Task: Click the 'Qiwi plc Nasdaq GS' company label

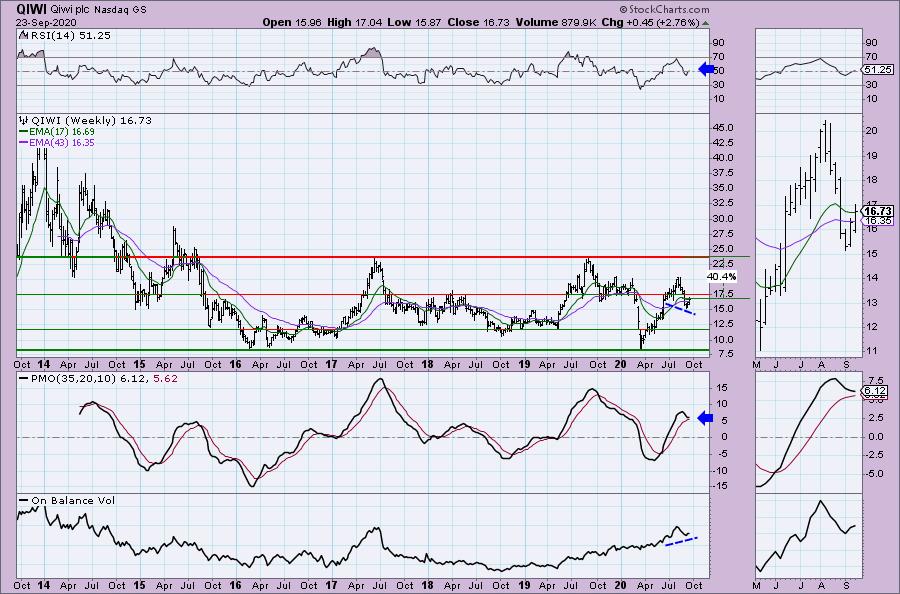Action: pyautogui.click(x=99, y=10)
